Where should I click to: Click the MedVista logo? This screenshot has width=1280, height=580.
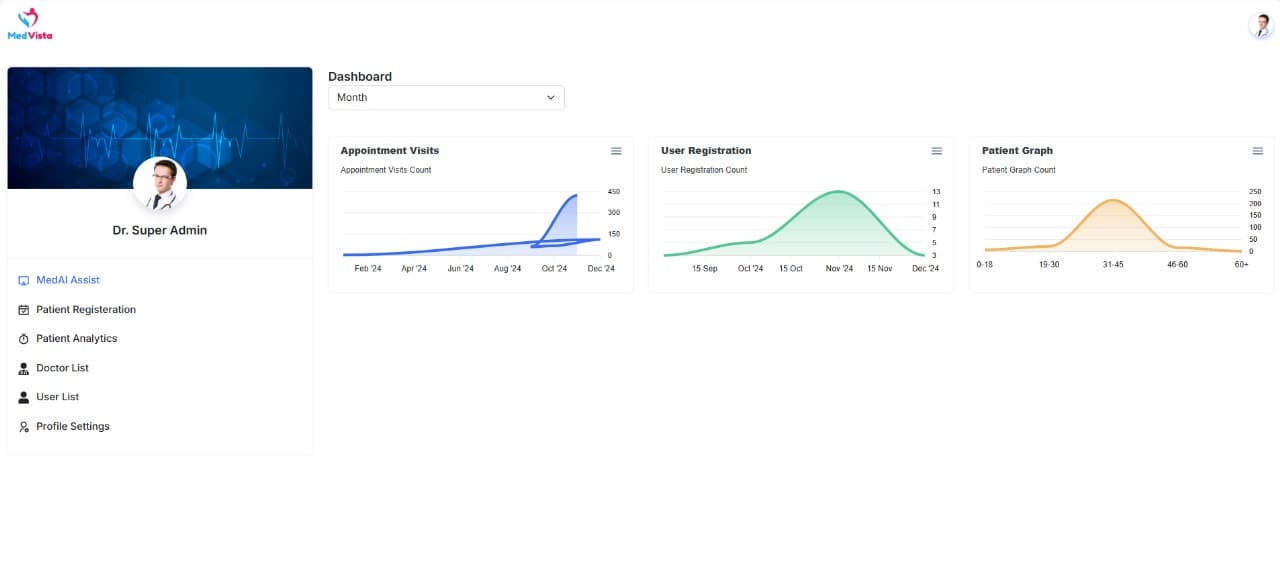[x=30, y=24]
